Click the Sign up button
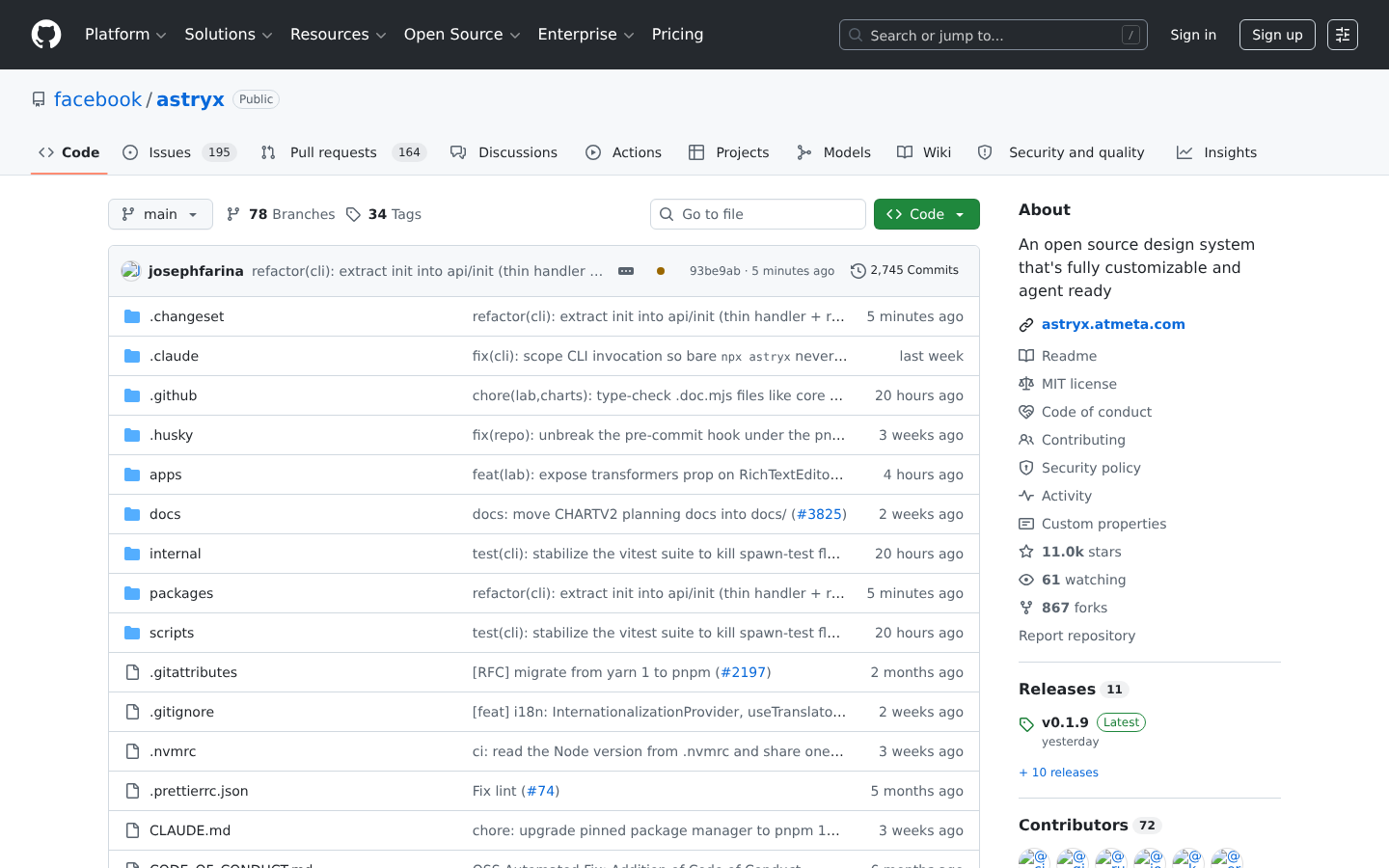1389x868 pixels. coord(1277,35)
